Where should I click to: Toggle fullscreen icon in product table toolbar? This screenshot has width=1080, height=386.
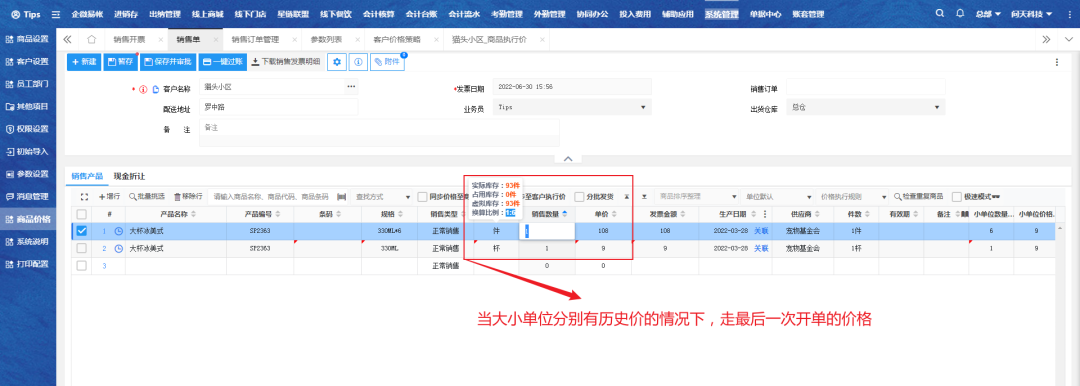coord(85,196)
